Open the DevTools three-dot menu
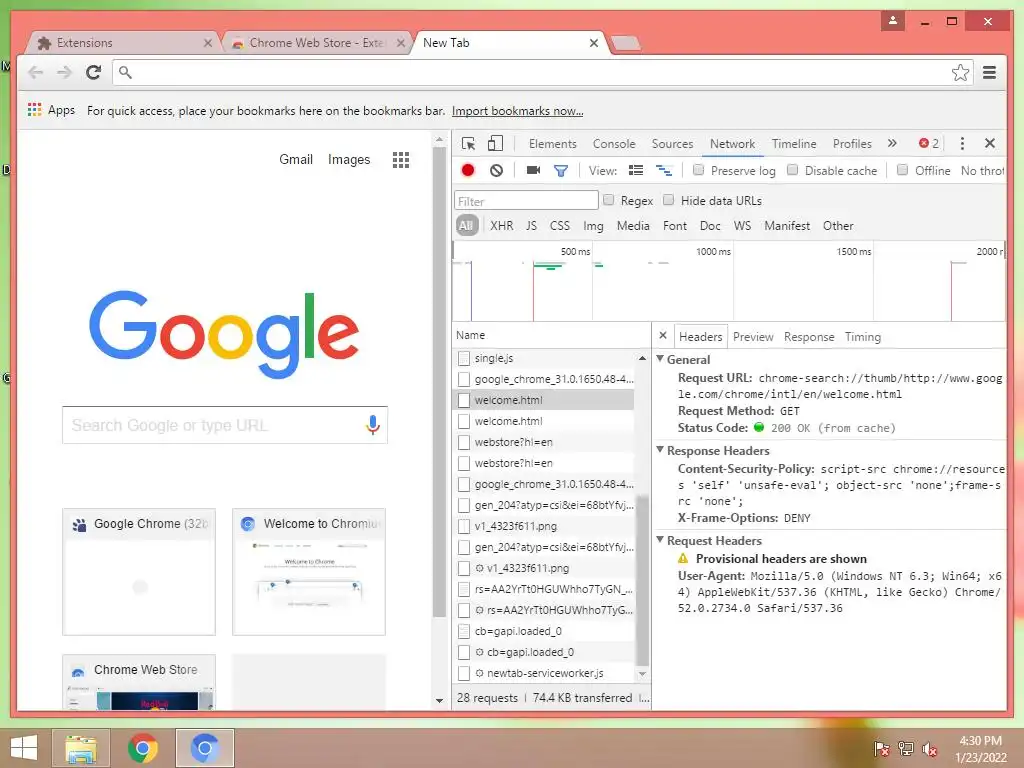The height and width of the screenshot is (768, 1024). click(x=962, y=144)
